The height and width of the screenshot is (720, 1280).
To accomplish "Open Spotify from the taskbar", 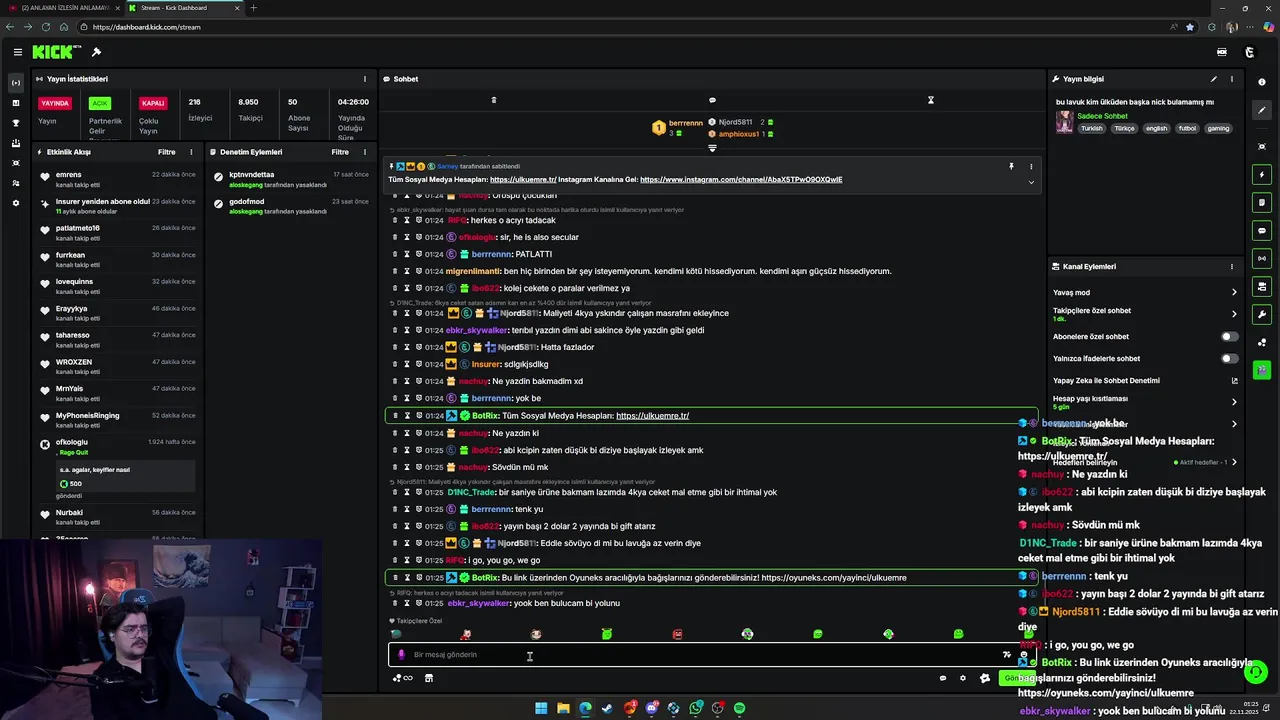I will coord(739,708).
